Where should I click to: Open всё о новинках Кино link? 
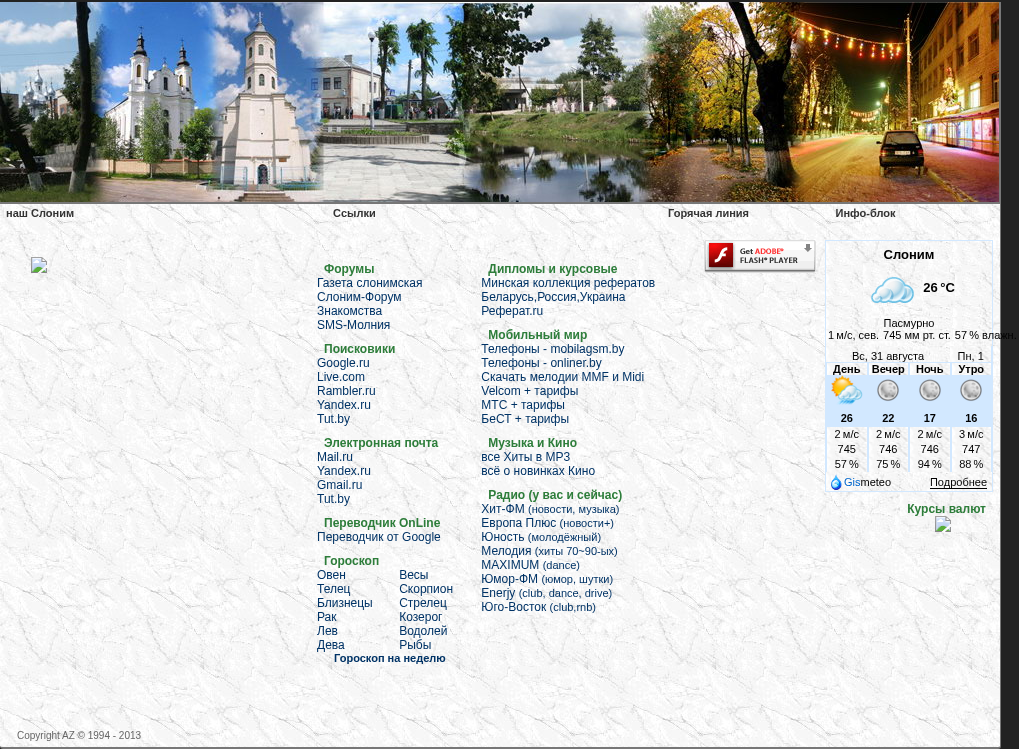[x=538, y=471]
